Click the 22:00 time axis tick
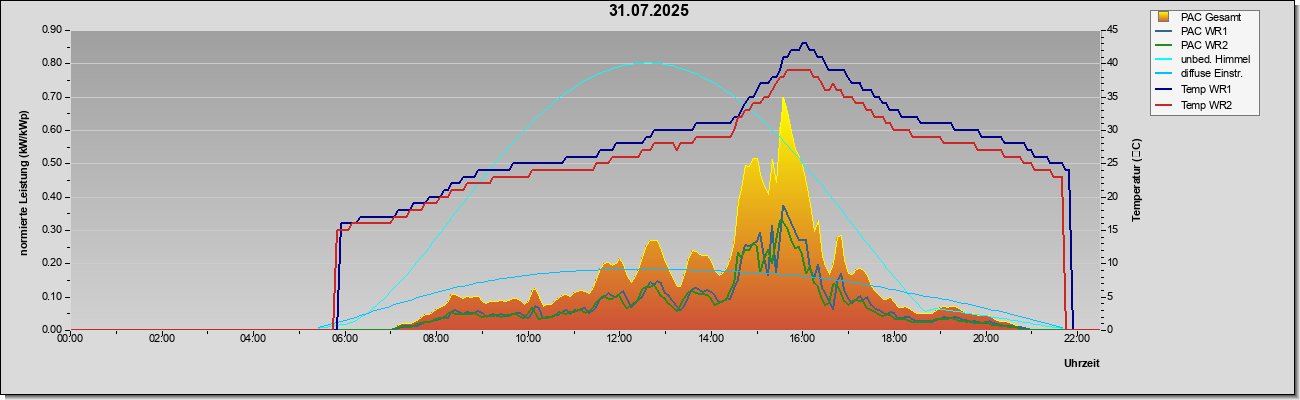1300x400 pixels. (x=1077, y=340)
